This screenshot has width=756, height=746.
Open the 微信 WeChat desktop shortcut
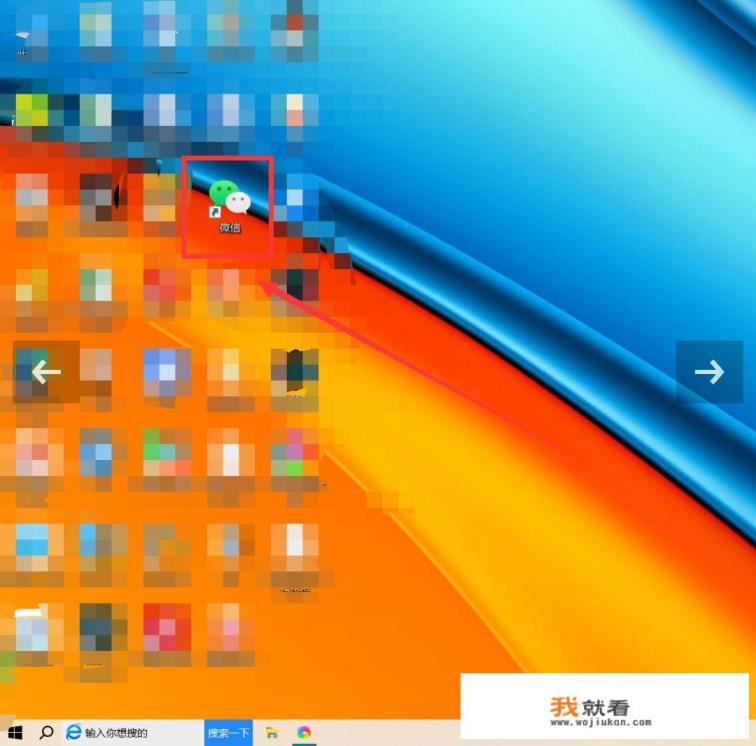tap(230, 206)
